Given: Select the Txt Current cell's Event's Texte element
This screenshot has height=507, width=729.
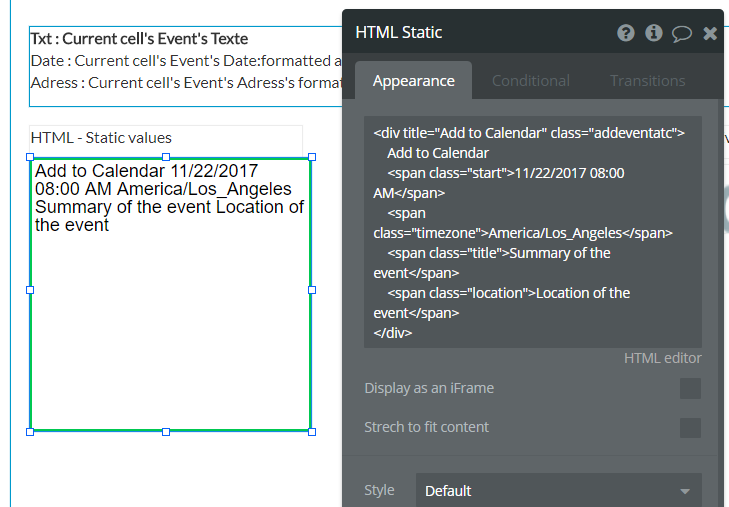Looking at the screenshot, I should pyautogui.click(x=139, y=40).
